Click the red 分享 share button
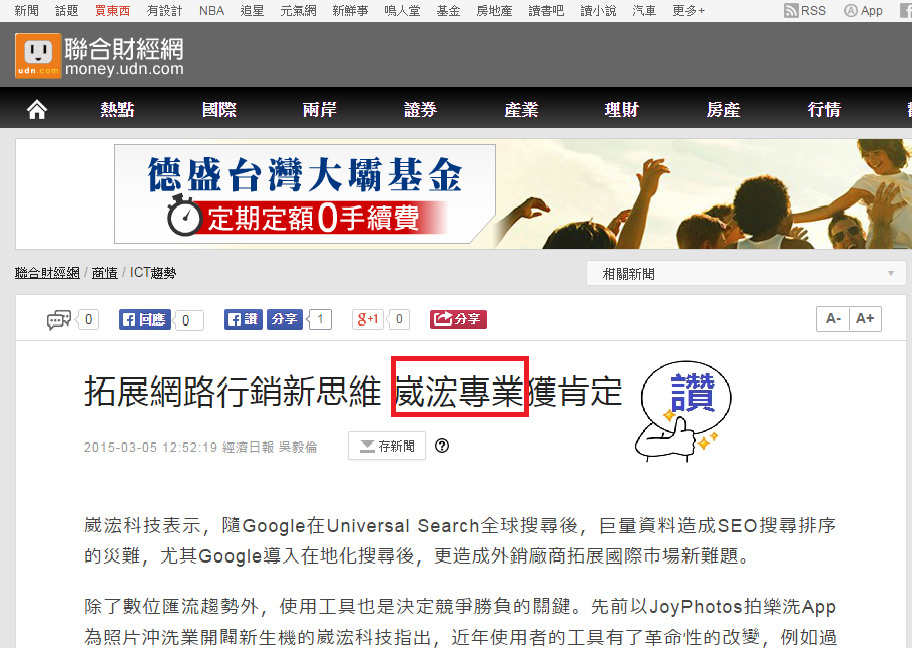This screenshot has width=912, height=648. (458, 319)
